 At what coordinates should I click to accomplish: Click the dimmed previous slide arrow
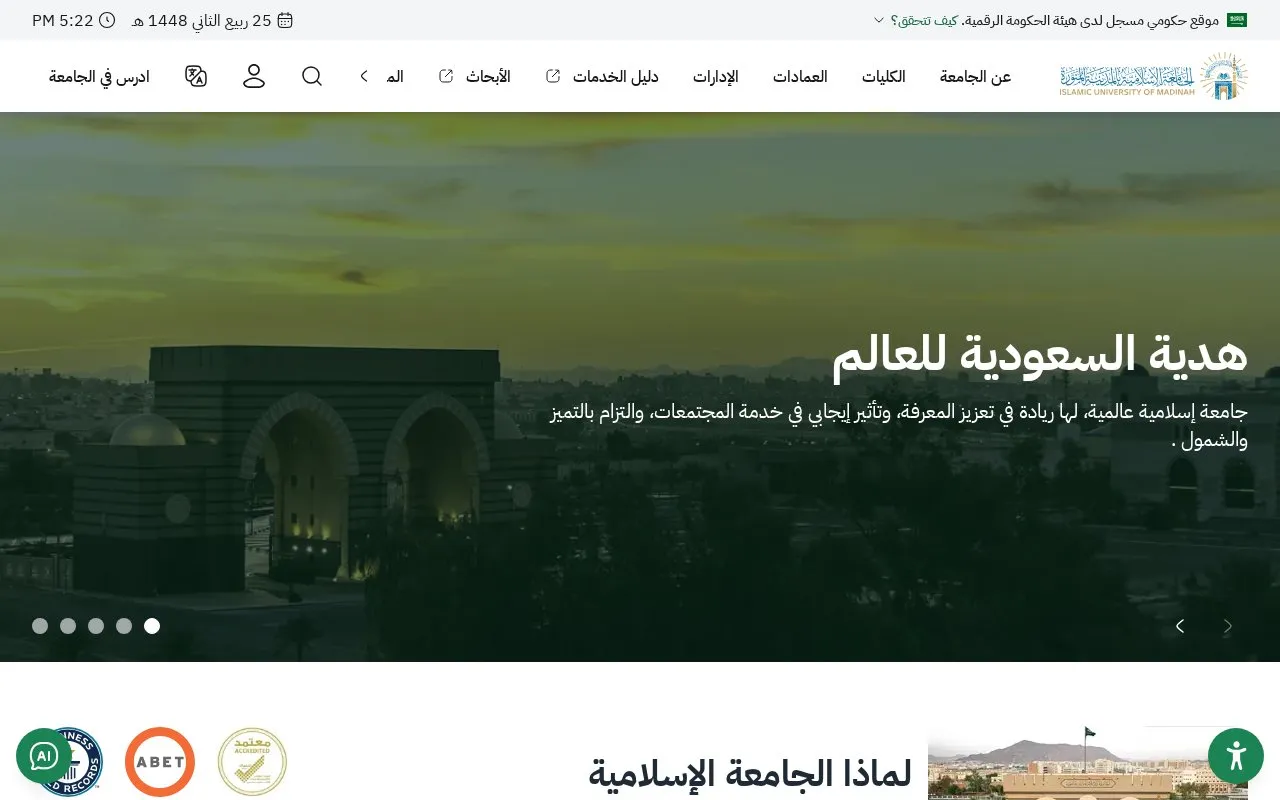[x=1228, y=626]
